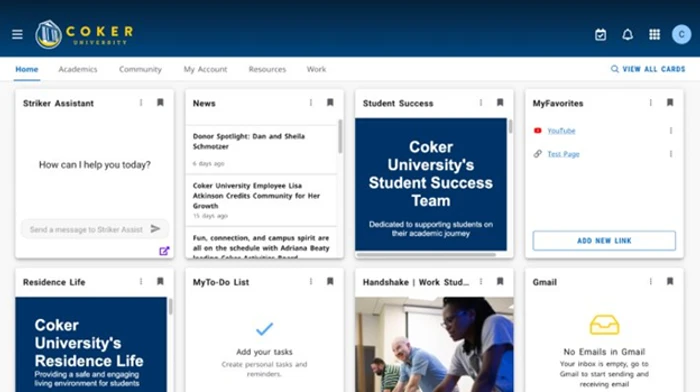Open News card options menu
The height and width of the screenshot is (392, 700).
(x=311, y=103)
